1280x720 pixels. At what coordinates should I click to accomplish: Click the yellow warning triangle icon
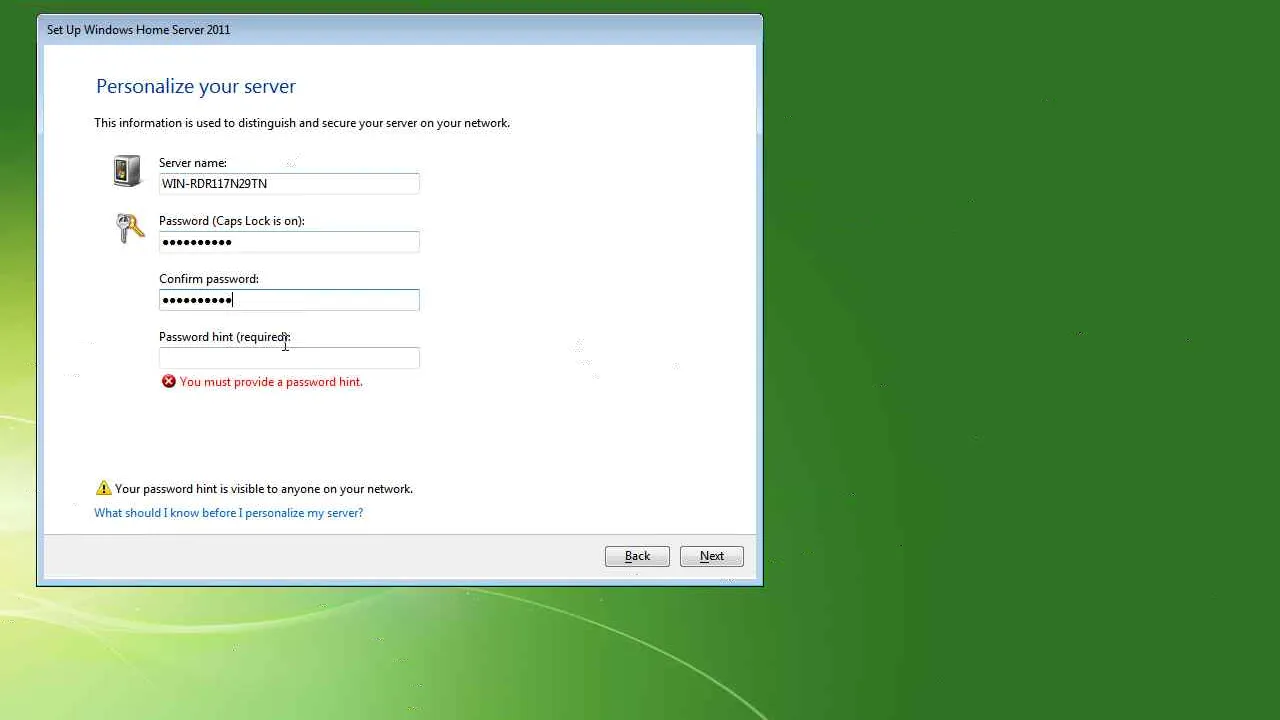(103, 488)
